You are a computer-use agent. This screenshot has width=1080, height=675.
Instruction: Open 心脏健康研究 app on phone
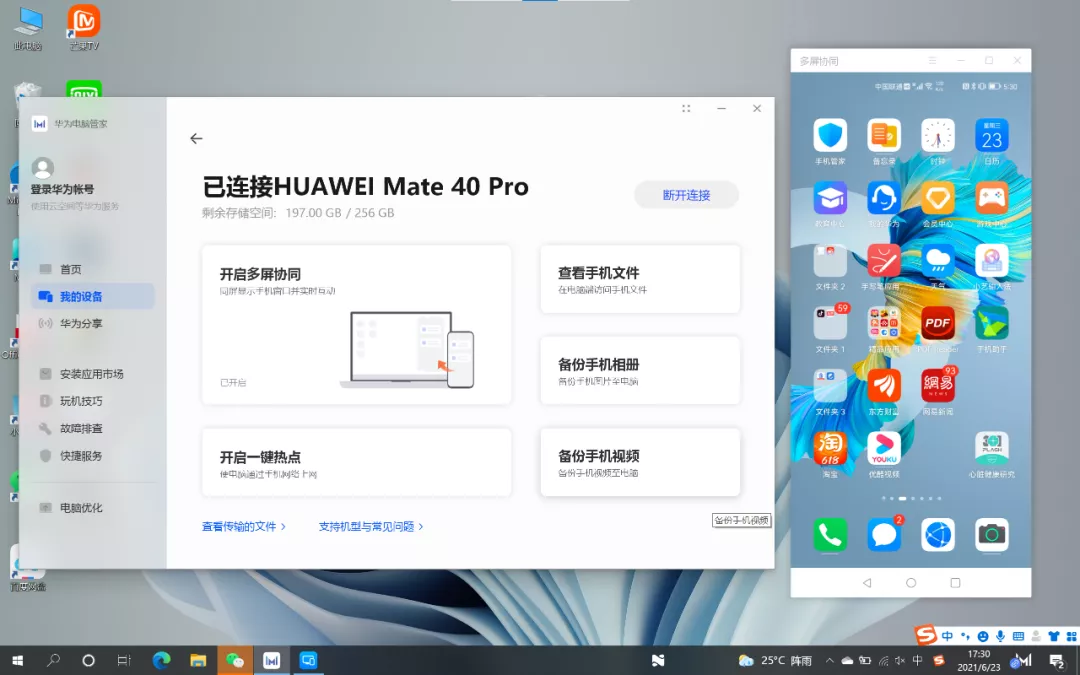(992, 448)
